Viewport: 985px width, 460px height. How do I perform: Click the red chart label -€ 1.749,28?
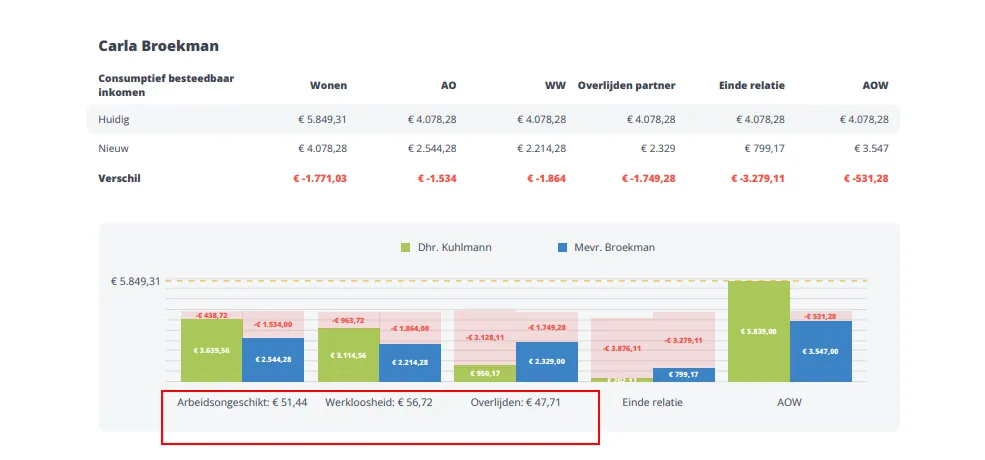(547, 327)
